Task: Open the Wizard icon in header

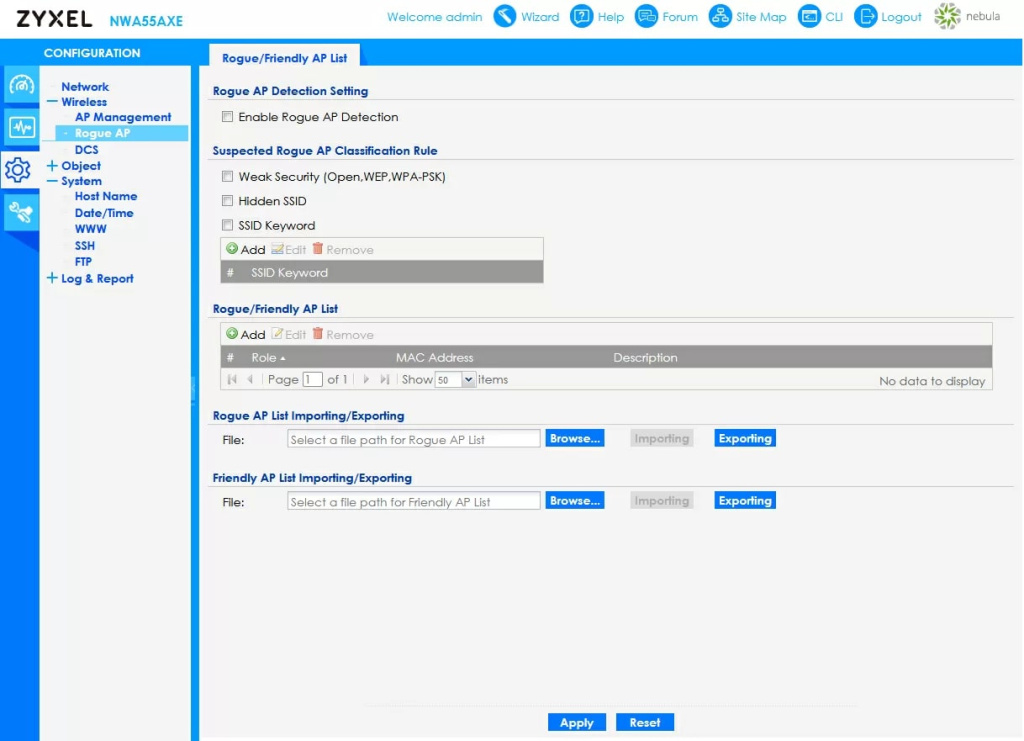Action: pos(506,17)
